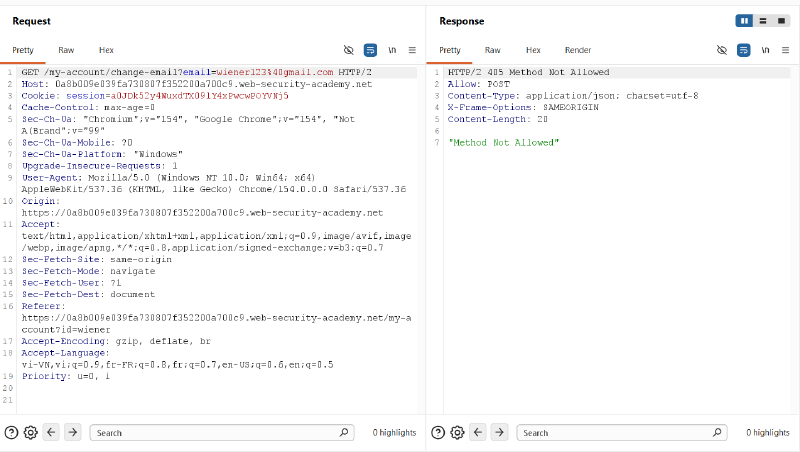This screenshot has height=452, width=800.
Task: Click the X-Frame-Options response header
Action: point(523,108)
